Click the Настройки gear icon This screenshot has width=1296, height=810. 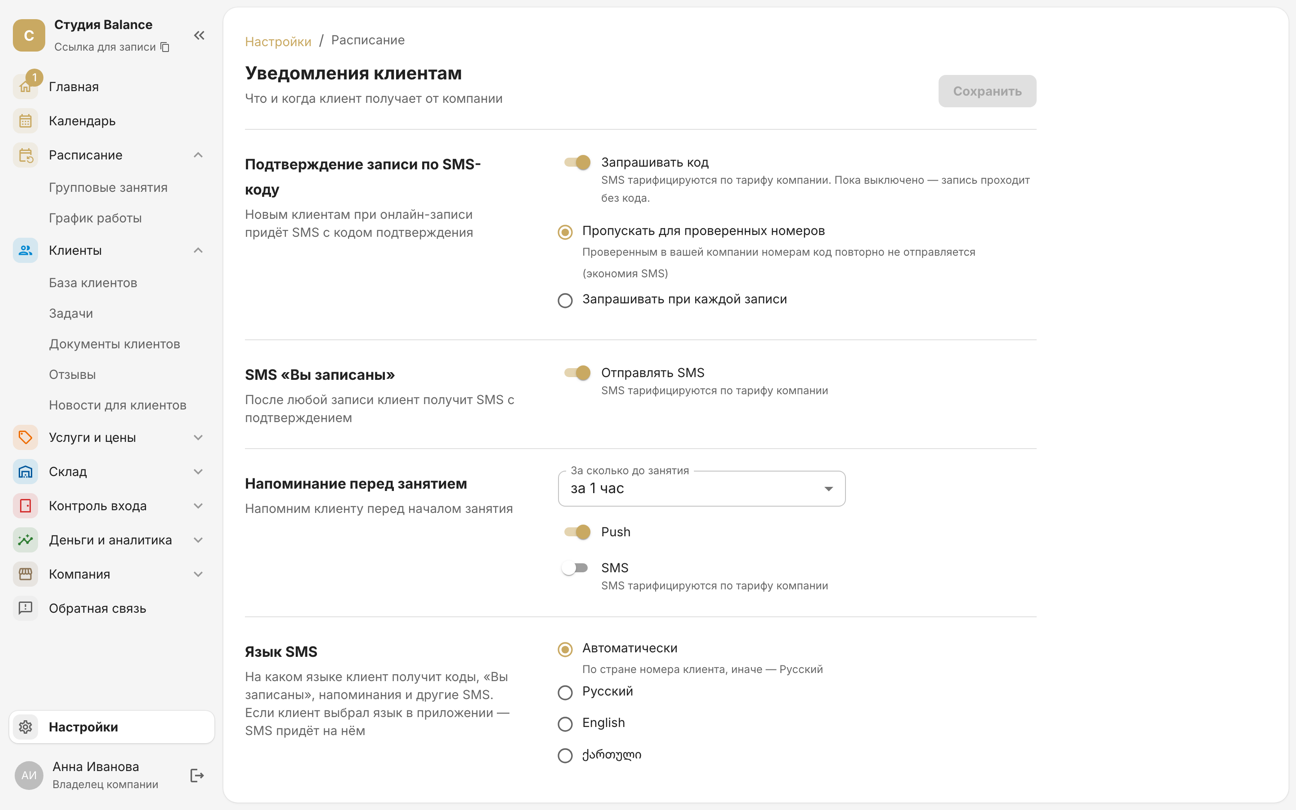click(26, 727)
